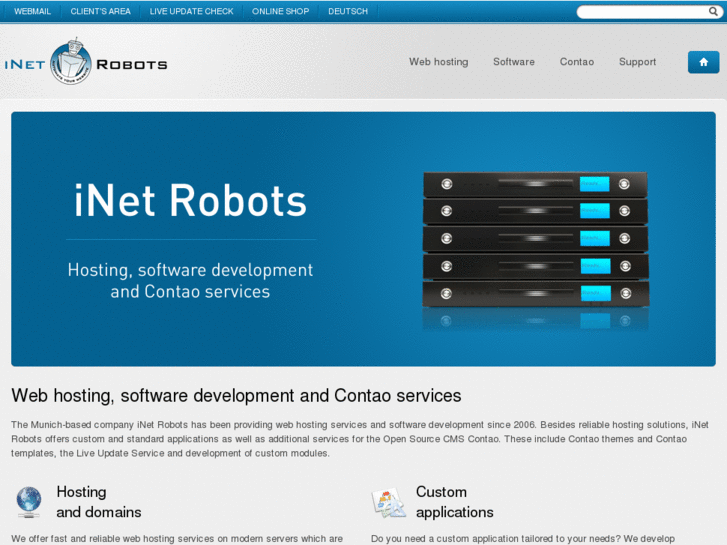
Task: Click the Custom applications heading
Action: click(454, 502)
